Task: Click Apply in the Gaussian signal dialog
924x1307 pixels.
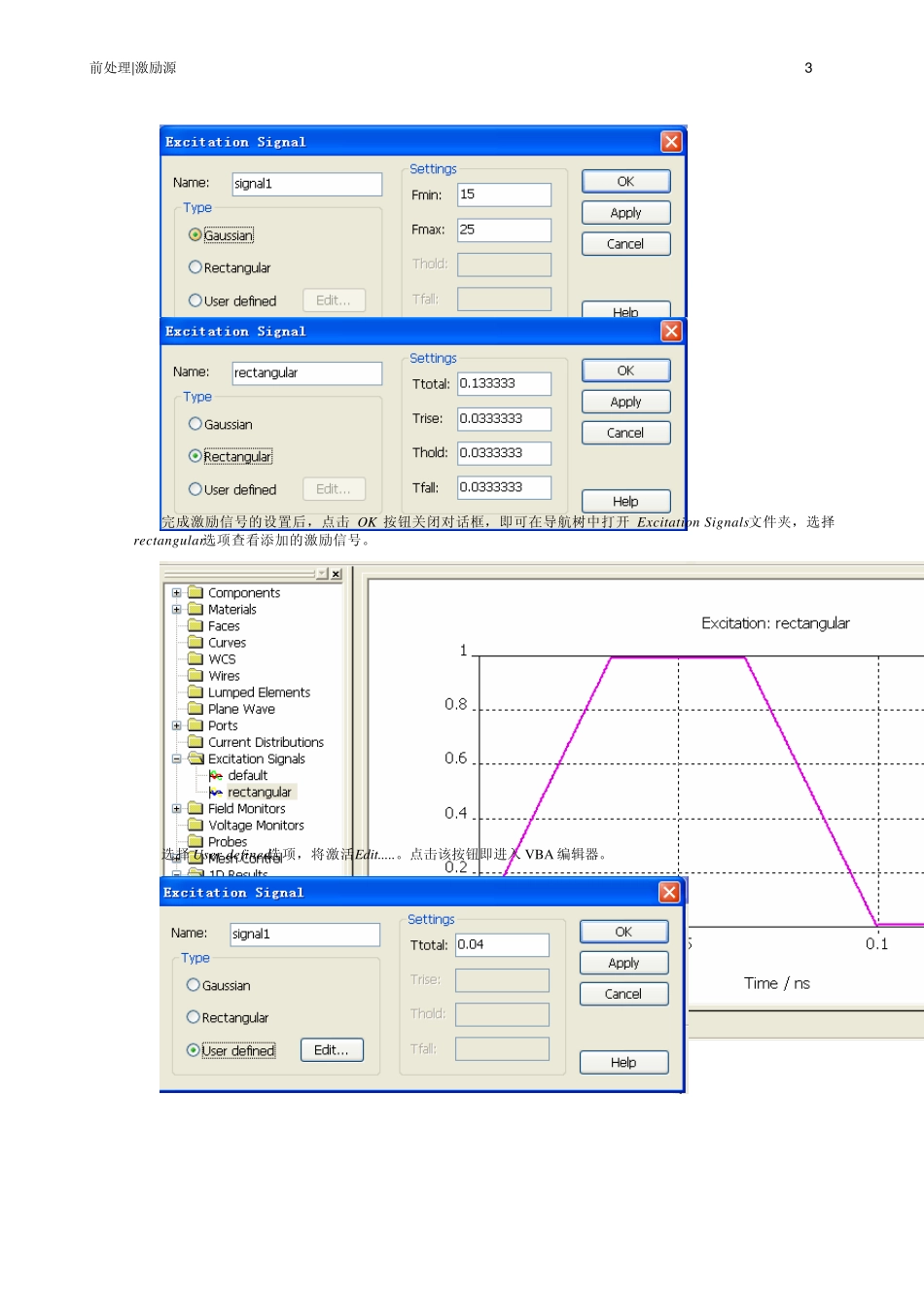Action: 625,212
